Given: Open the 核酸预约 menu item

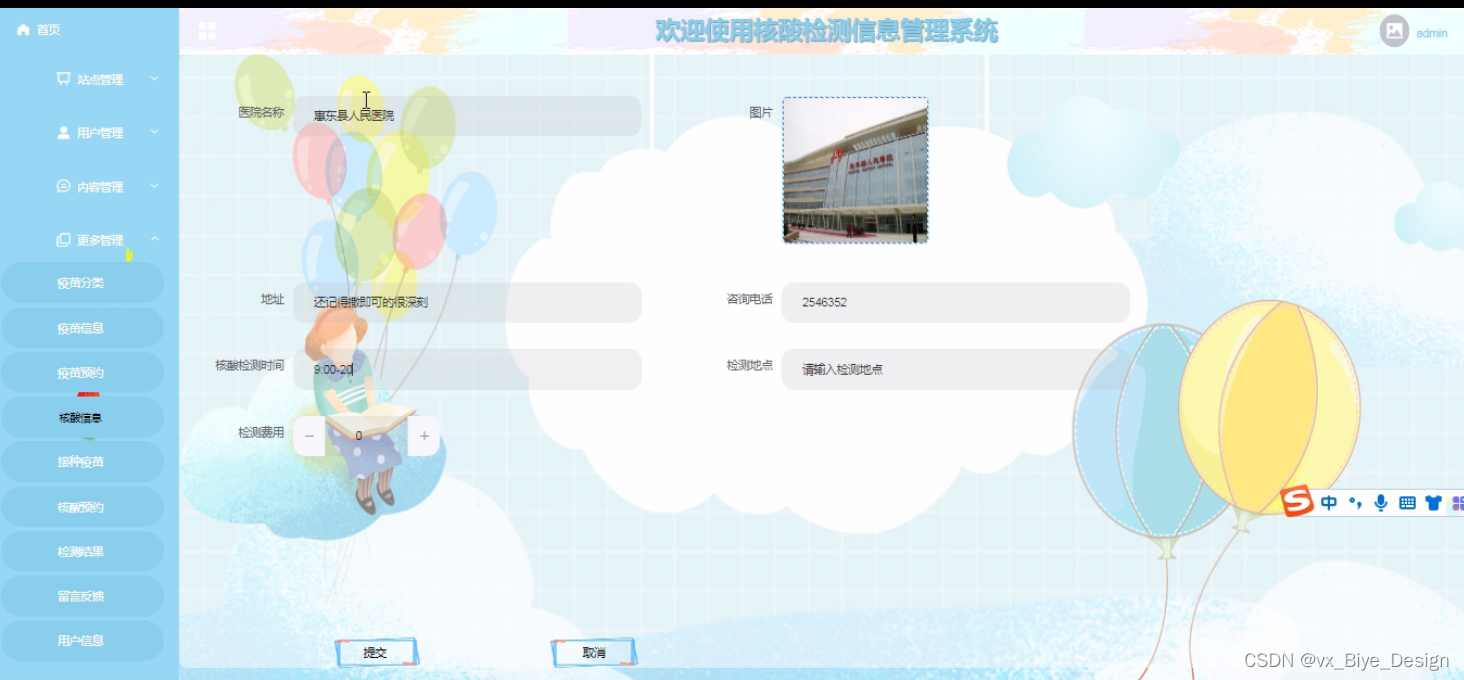Looking at the screenshot, I should [82, 507].
